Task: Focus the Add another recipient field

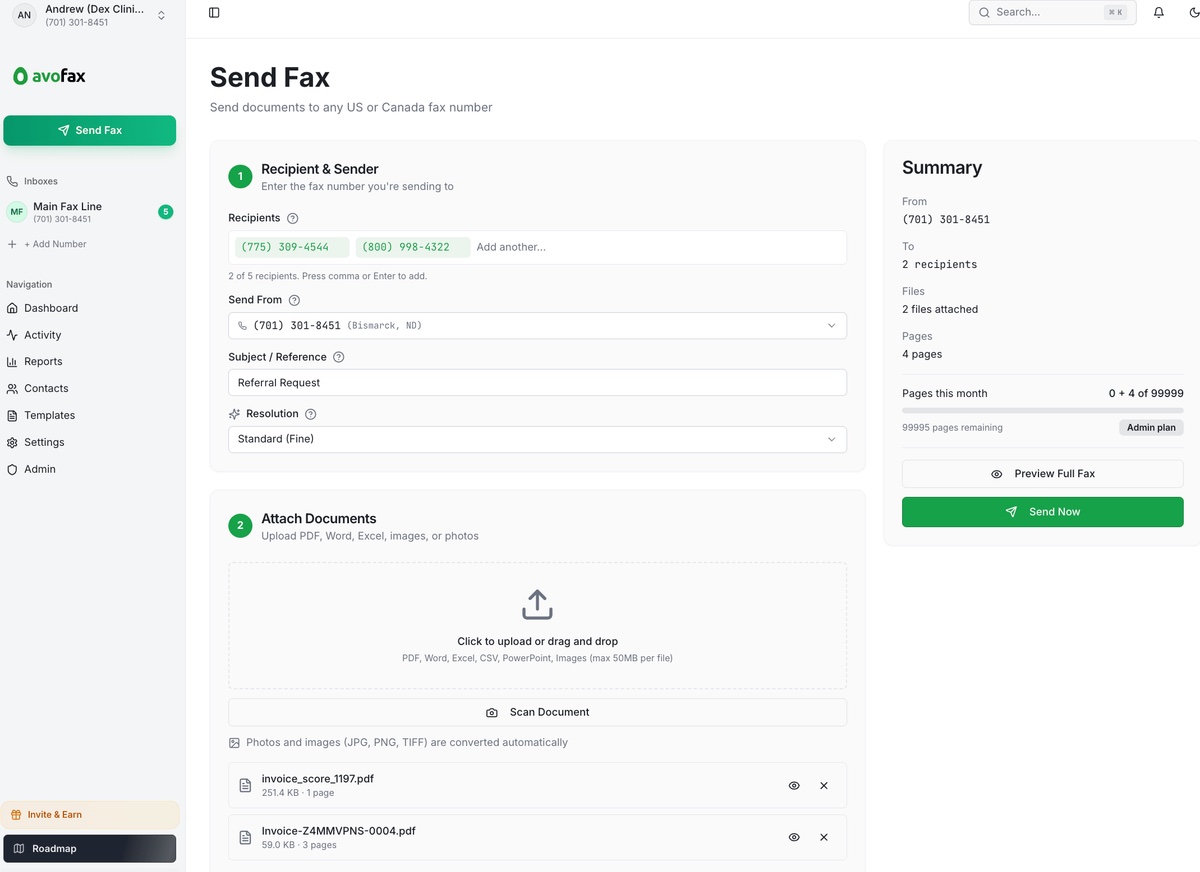Action: coord(658,247)
